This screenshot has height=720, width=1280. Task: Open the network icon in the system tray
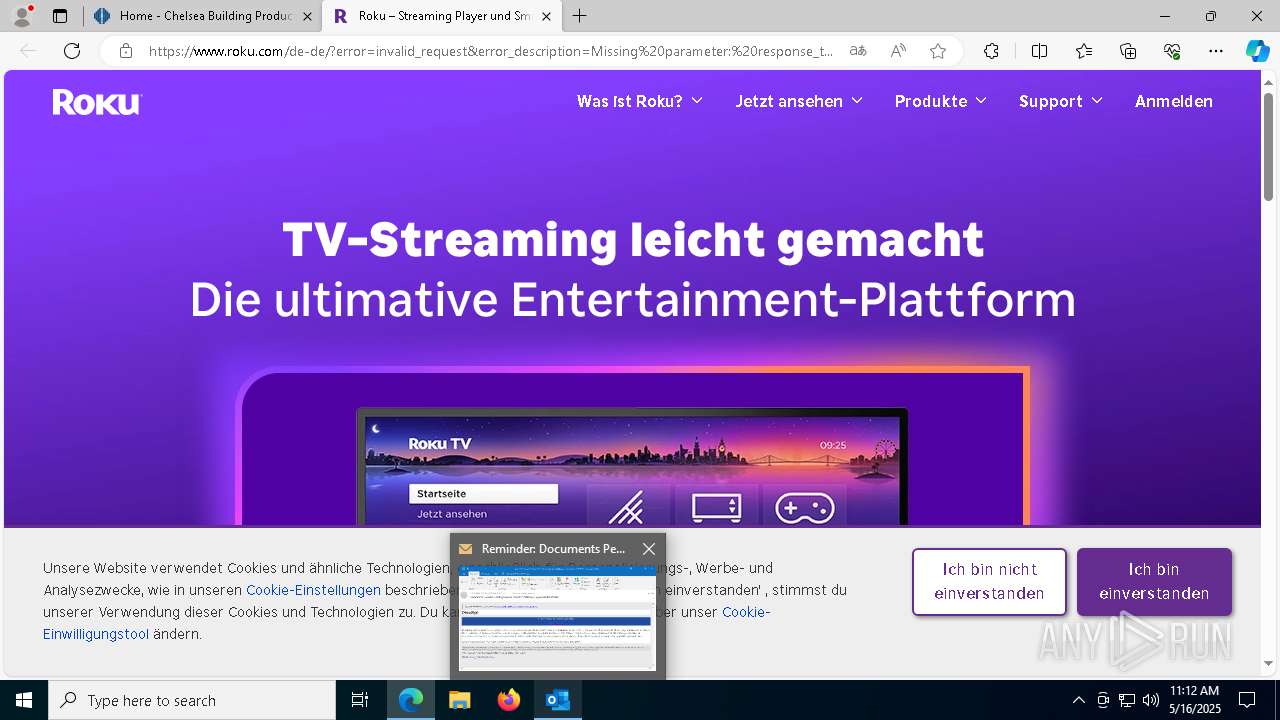[1127, 700]
